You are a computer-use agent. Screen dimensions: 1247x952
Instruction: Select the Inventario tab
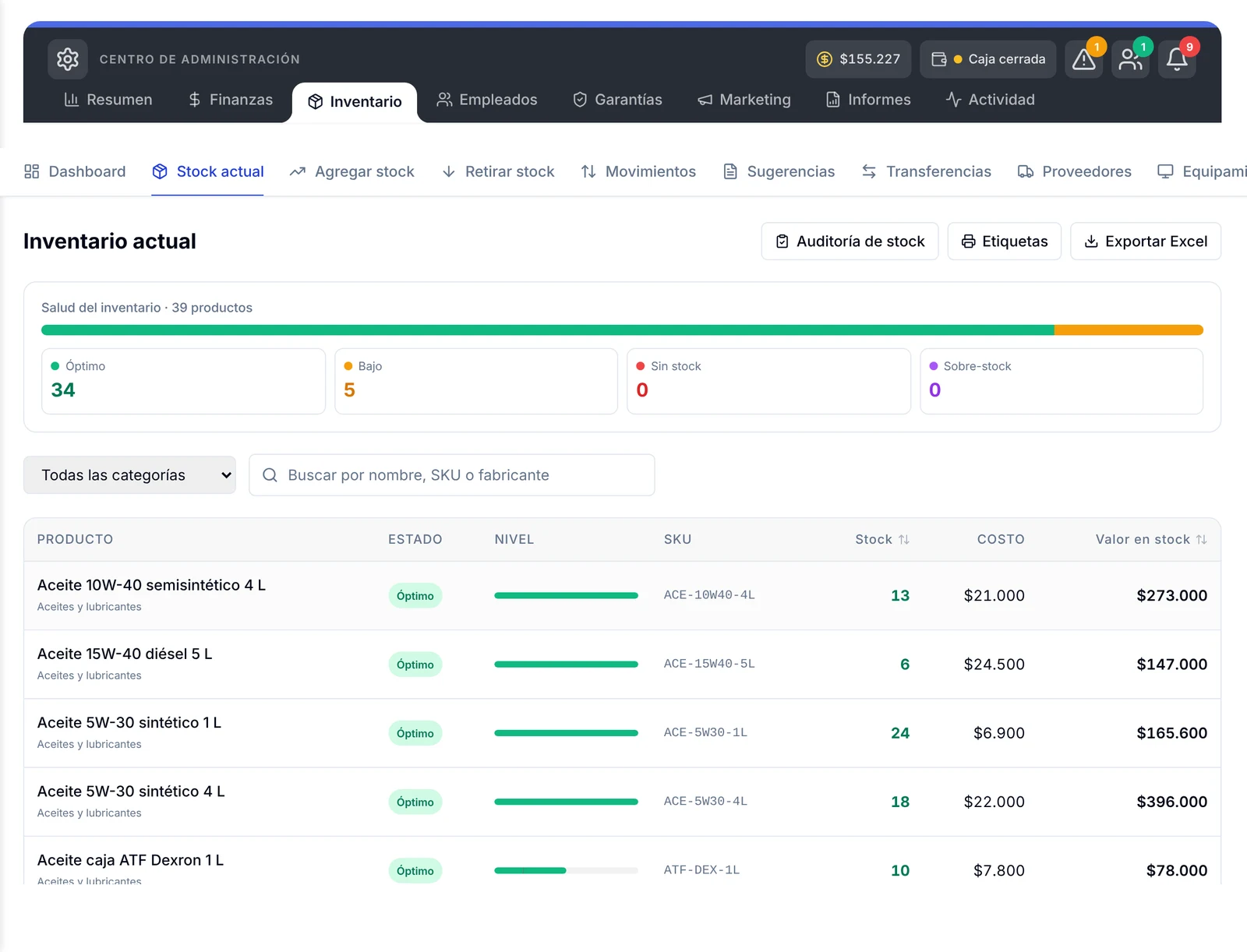[x=355, y=102]
